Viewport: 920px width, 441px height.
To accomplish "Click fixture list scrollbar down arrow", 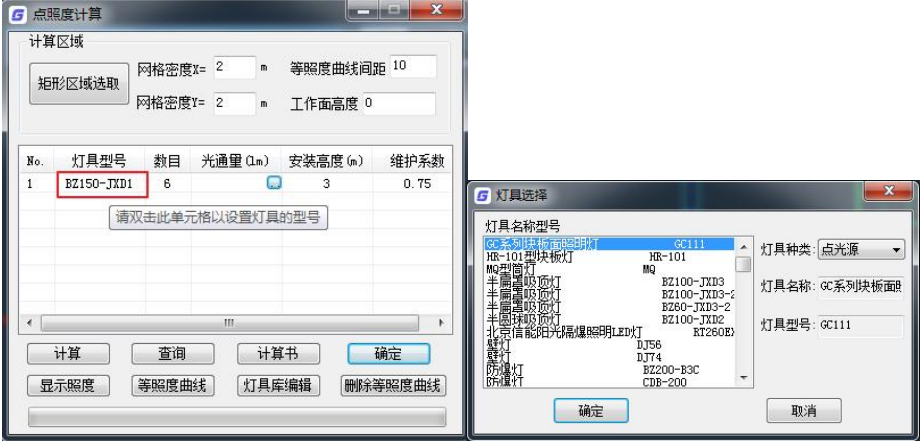I will (743, 378).
